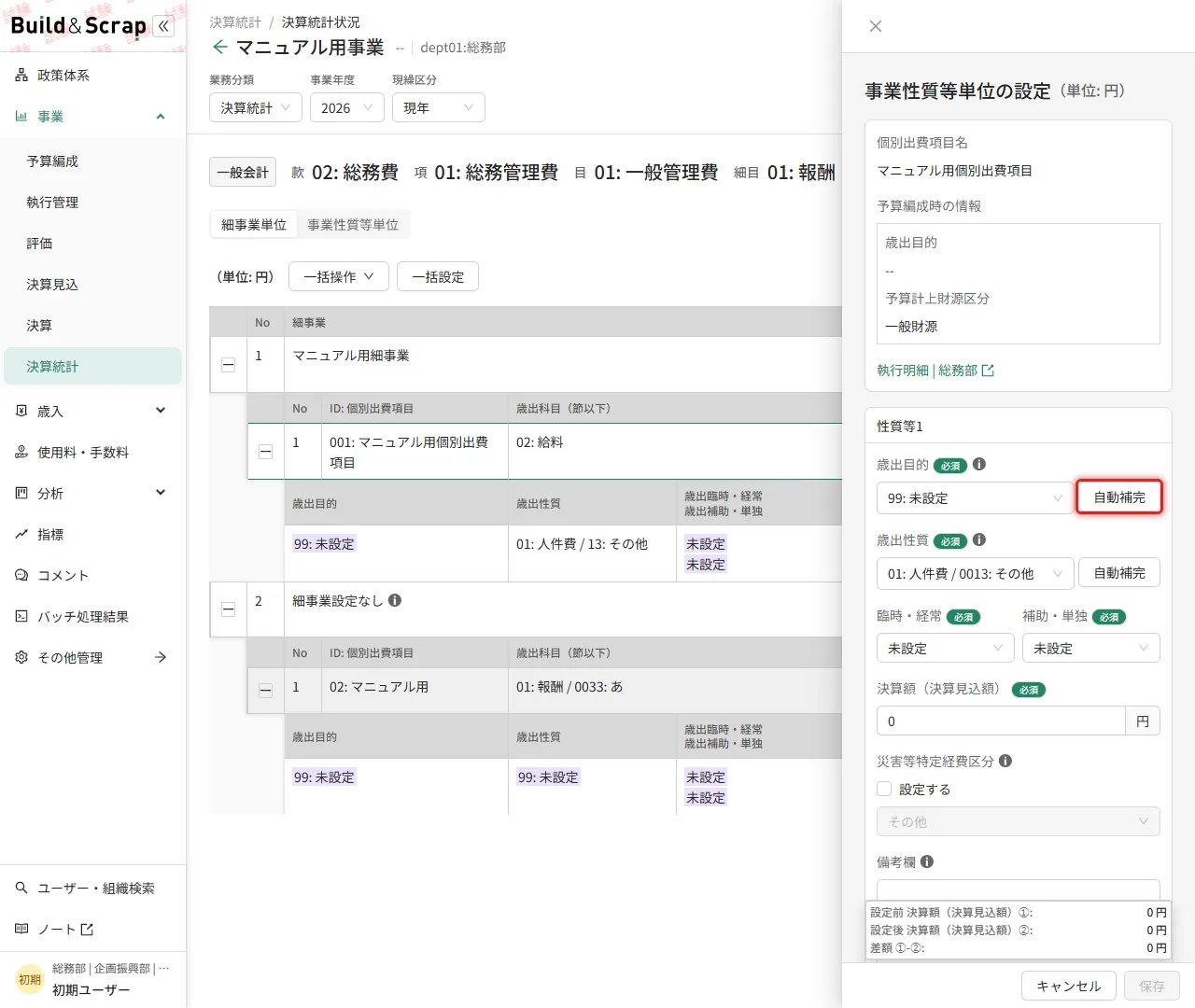Image resolution: width=1195 pixels, height=1008 pixels.
Task: Click the ノート book icon
Action: pyautogui.click(x=21, y=929)
